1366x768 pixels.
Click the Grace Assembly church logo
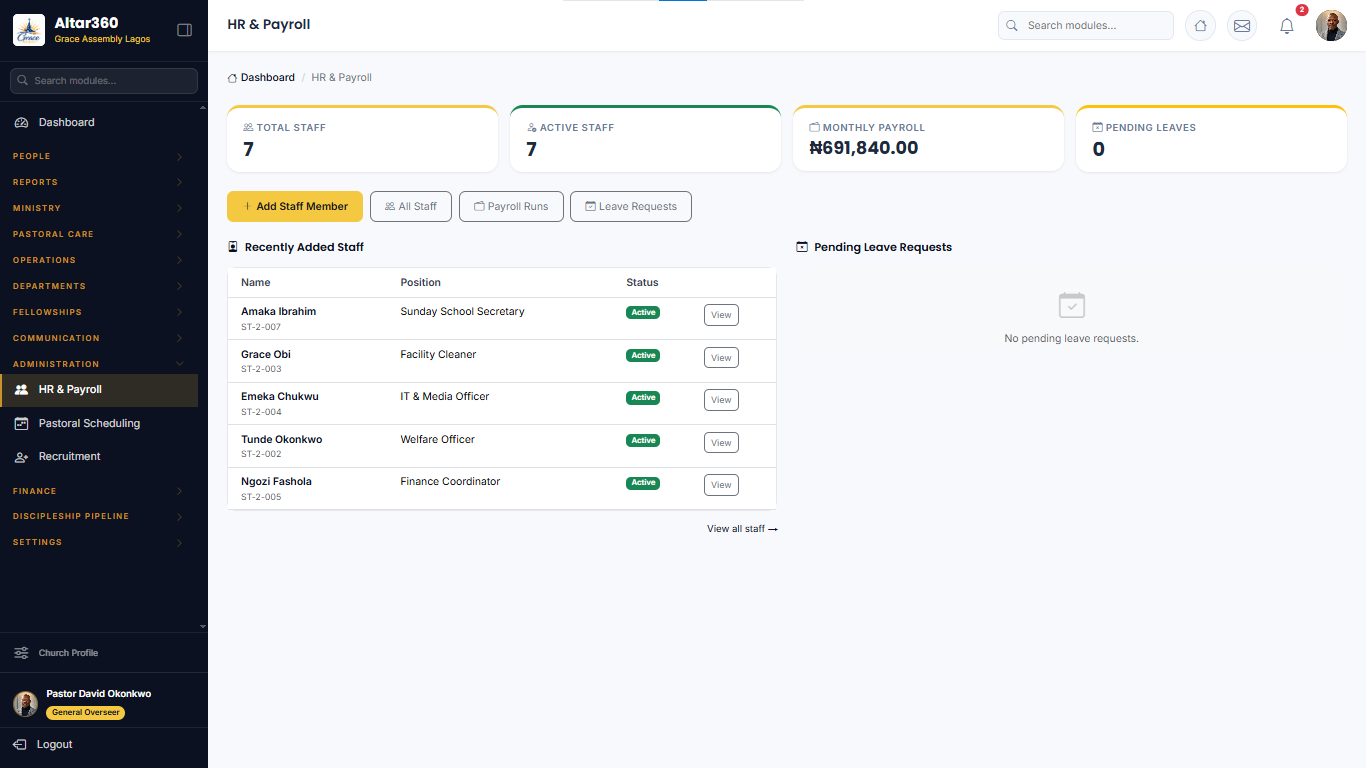pos(29,30)
